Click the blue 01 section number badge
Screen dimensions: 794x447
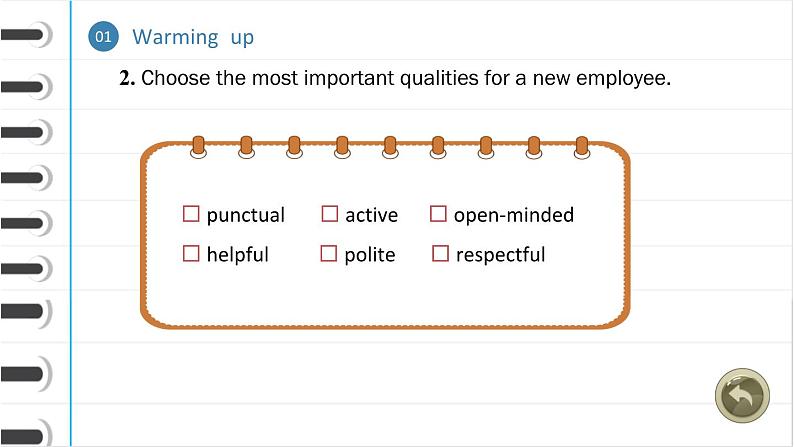pos(103,36)
